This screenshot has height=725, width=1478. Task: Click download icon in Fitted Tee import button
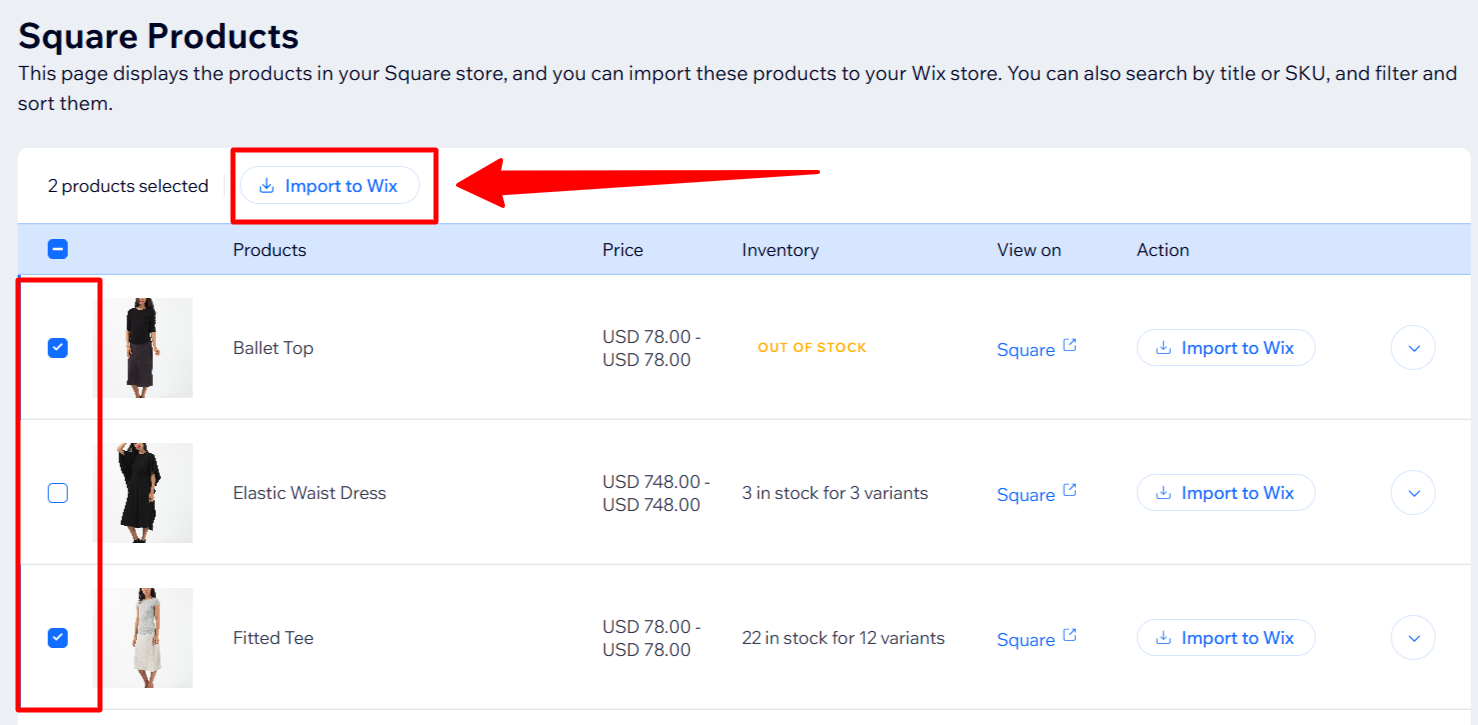click(x=1163, y=638)
